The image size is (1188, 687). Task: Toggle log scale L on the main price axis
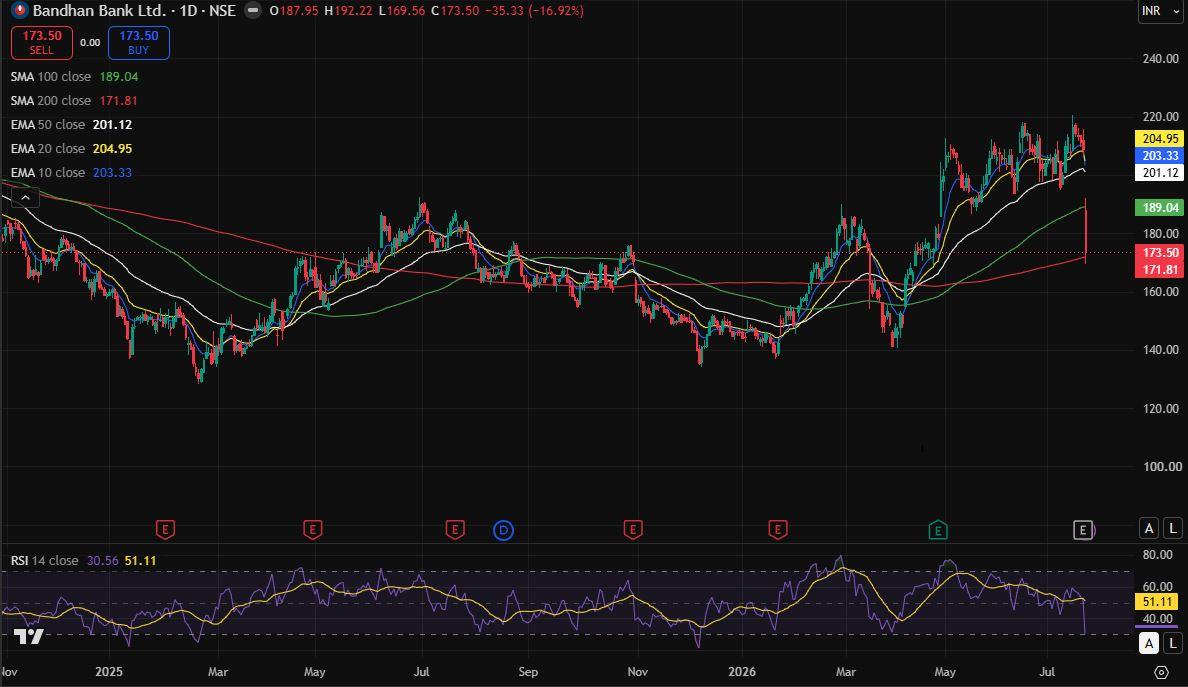pos(1173,528)
